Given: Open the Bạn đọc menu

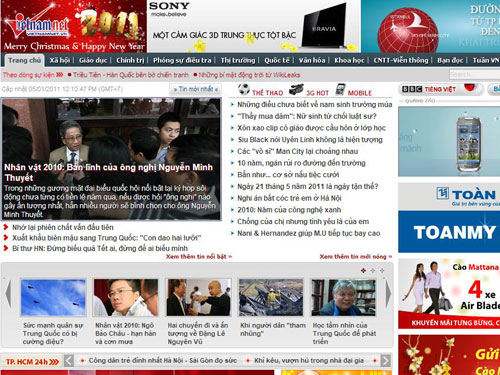Looking at the screenshot, I should pos(450,60).
